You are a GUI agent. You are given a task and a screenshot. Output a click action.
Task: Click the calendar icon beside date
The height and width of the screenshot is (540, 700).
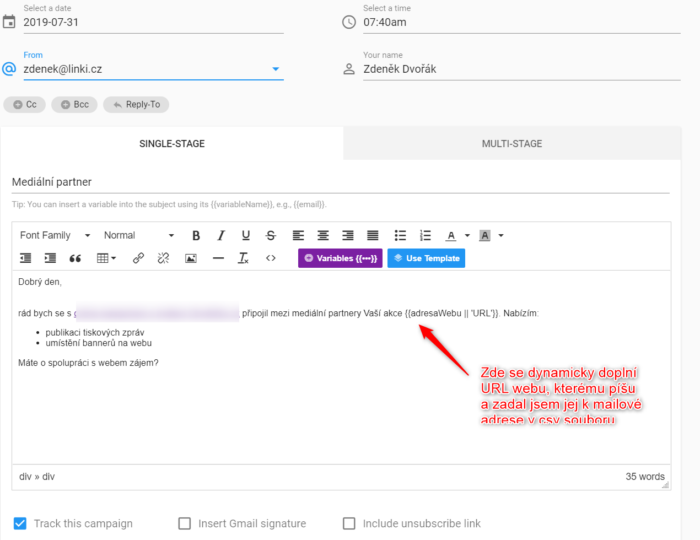pos(9,21)
